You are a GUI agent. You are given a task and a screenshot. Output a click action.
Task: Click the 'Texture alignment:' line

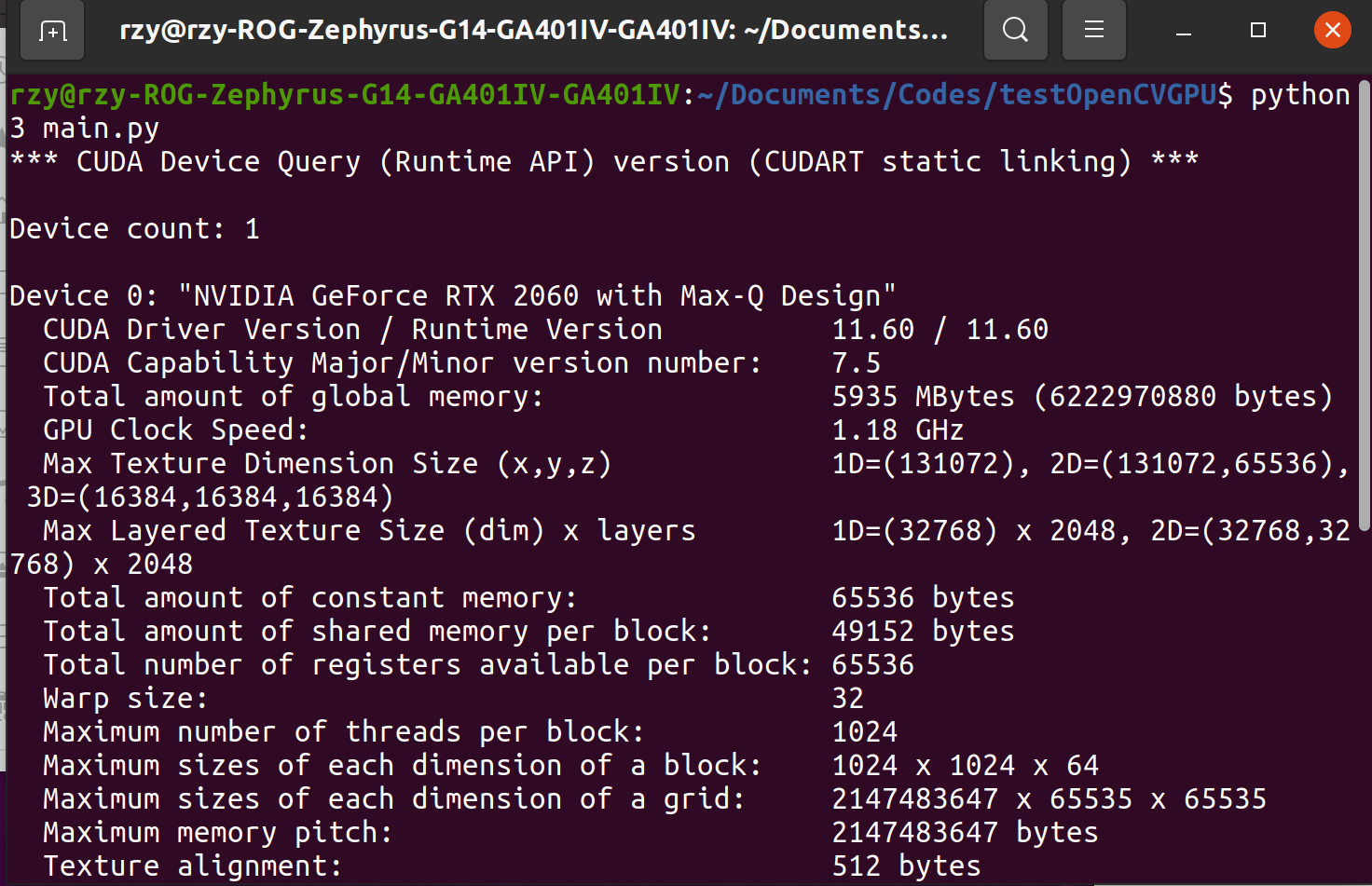click(x=192, y=866)
